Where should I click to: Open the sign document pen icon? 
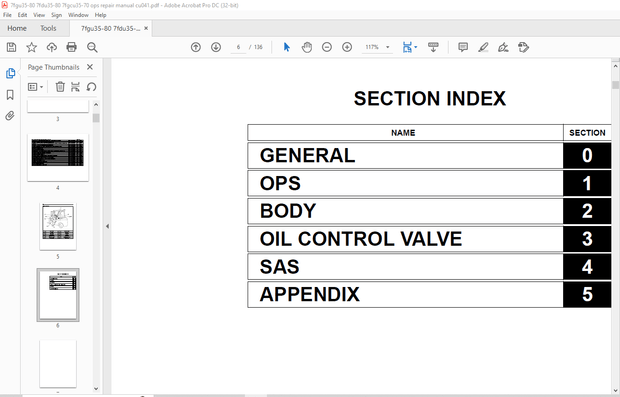(x=503, y=47)
